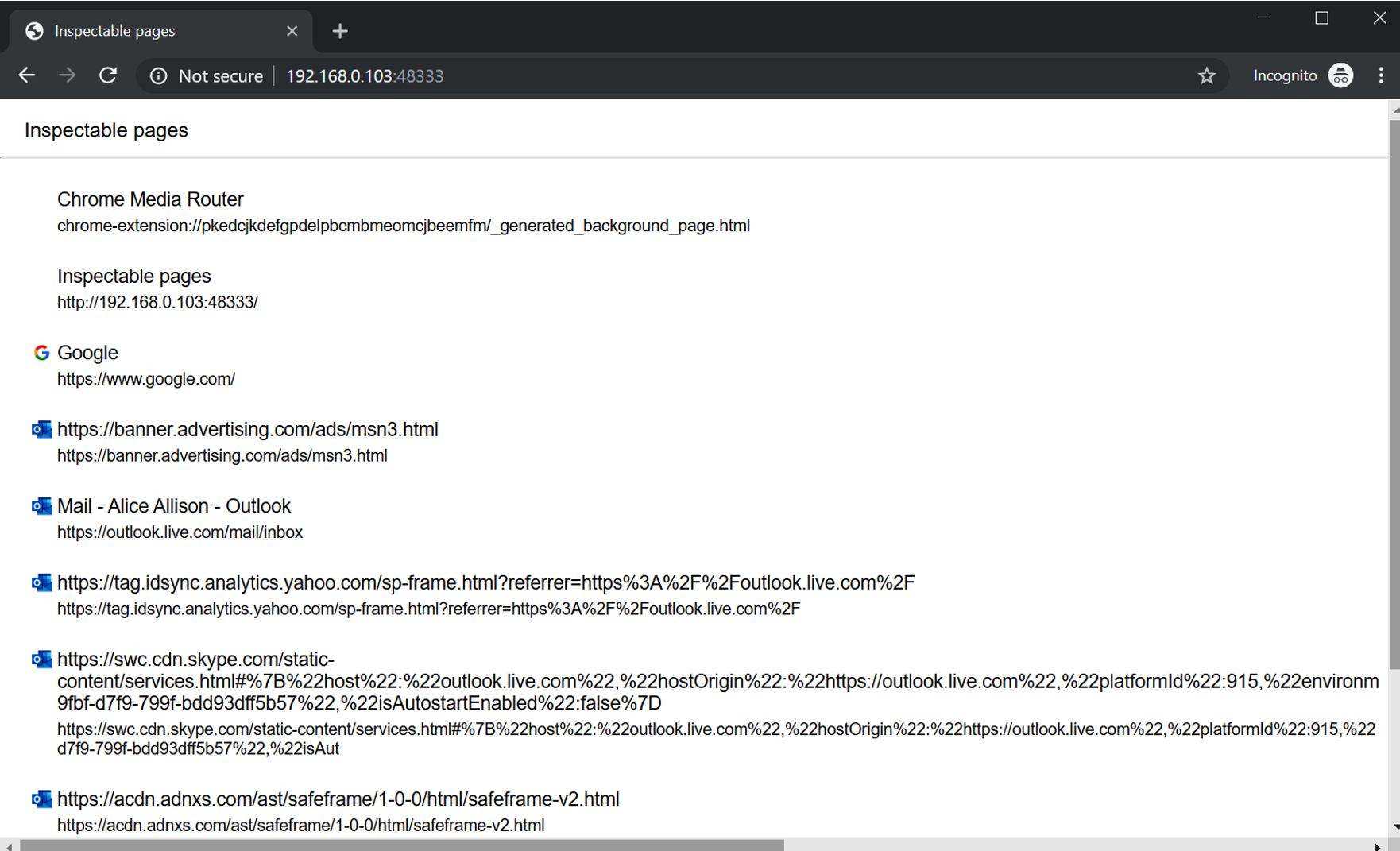Open the banner.advertising.com/ads/msn3.html title link
Screen dimensions: 1400x851
click(247, 429)
